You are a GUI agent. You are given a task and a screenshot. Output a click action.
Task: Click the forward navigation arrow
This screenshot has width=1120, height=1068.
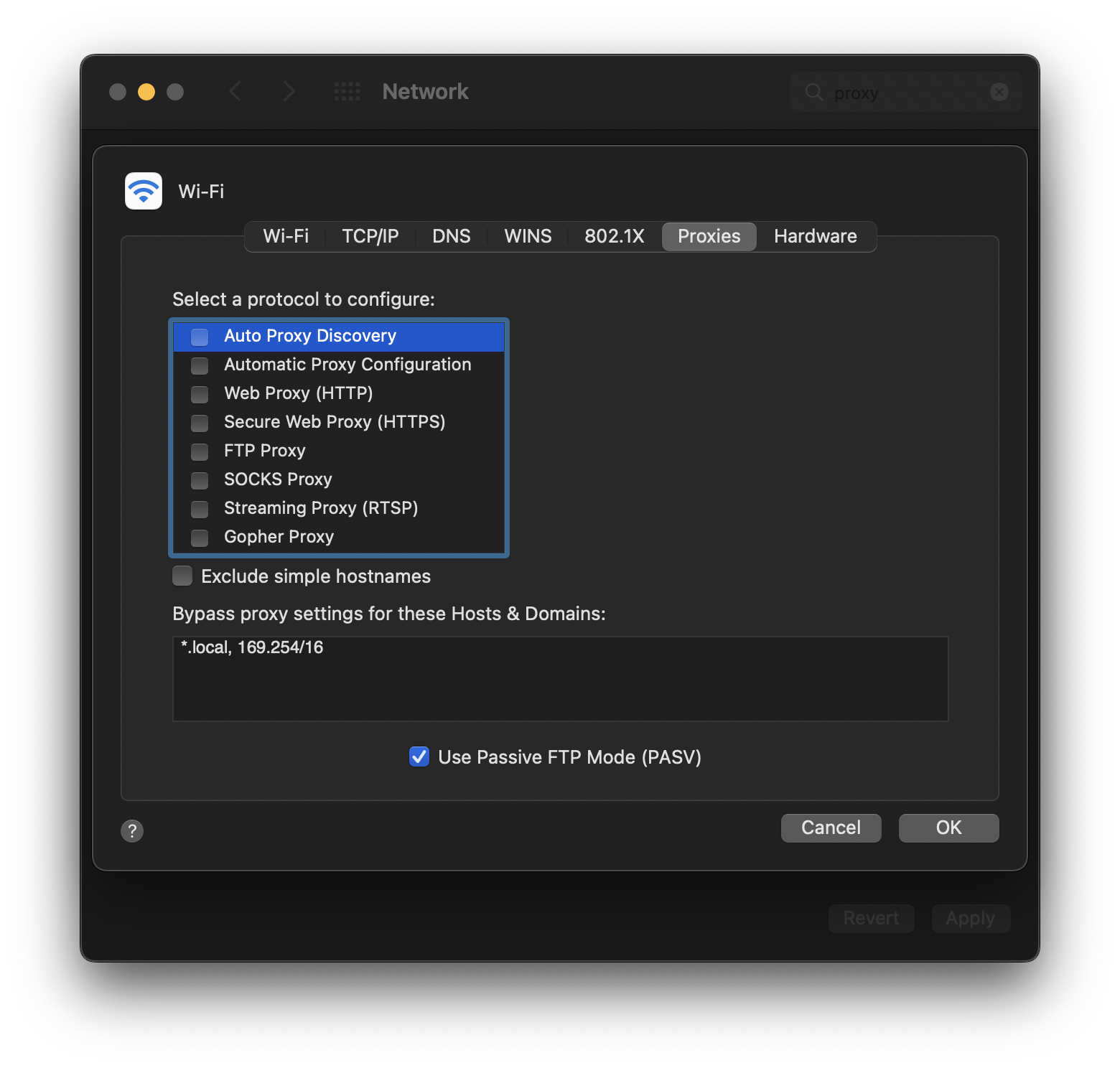point(289,91)
